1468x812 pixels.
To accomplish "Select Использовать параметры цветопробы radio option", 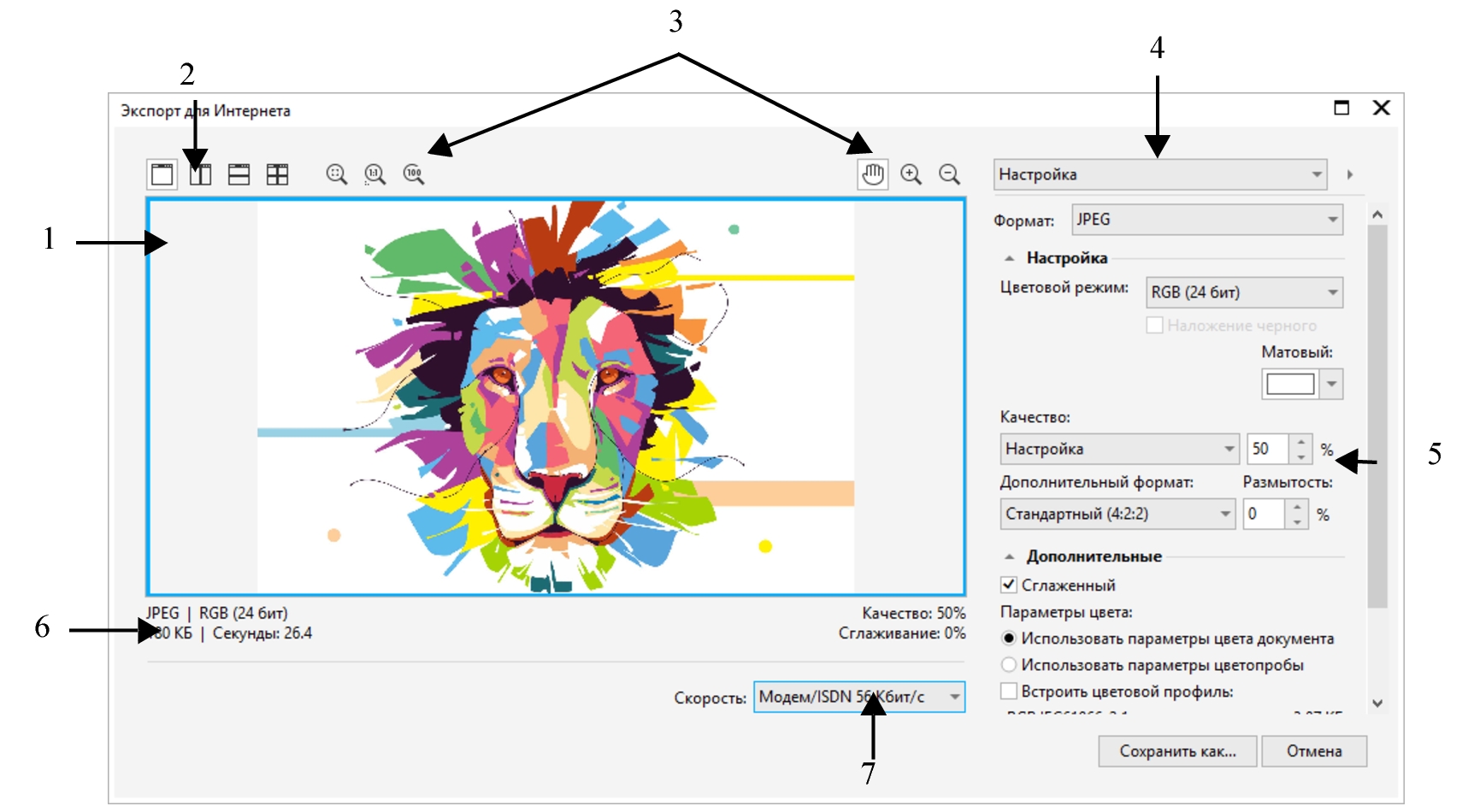I will tap(1009, 665).
